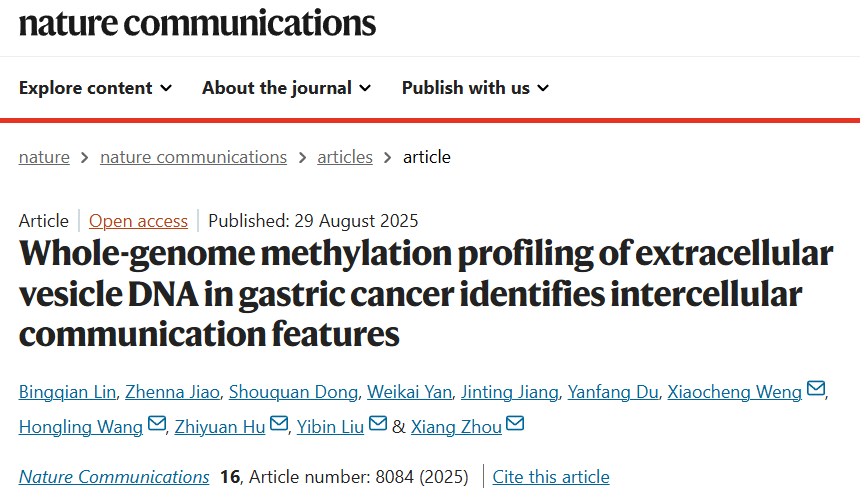Click the Cite this article link
This screenshot has height=500, width=860.
[551, 477]
